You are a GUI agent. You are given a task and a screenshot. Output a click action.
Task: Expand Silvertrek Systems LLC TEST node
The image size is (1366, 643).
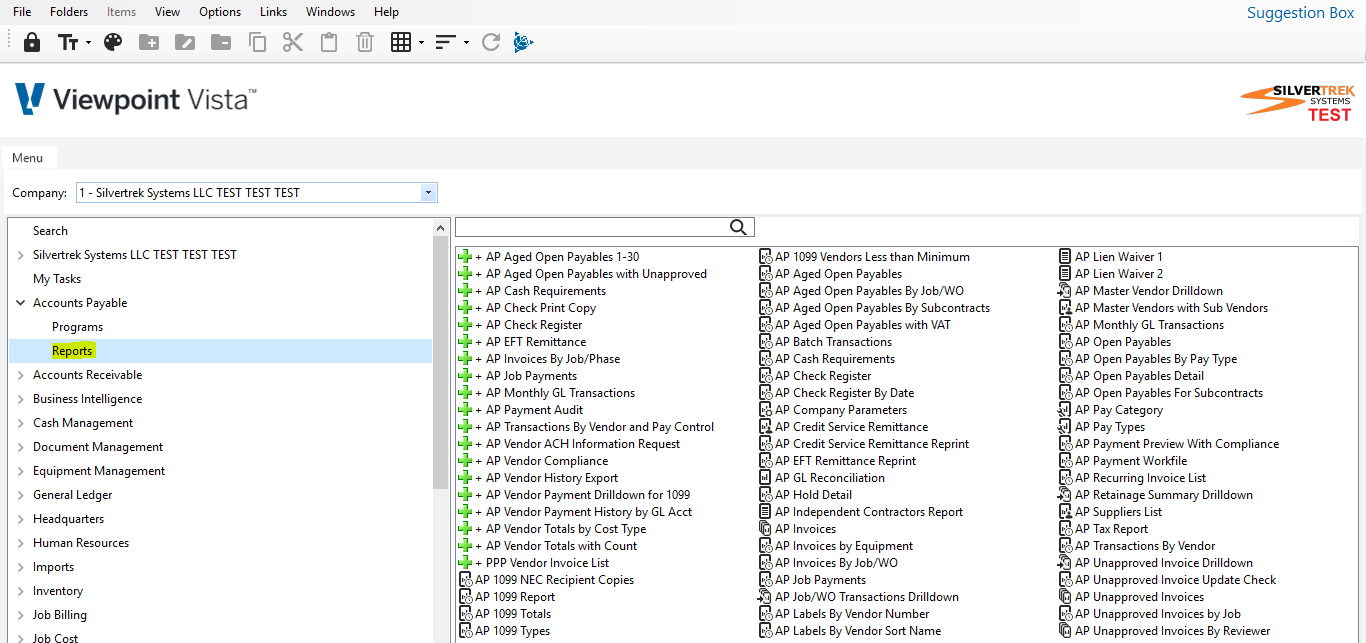pos(21,255)
